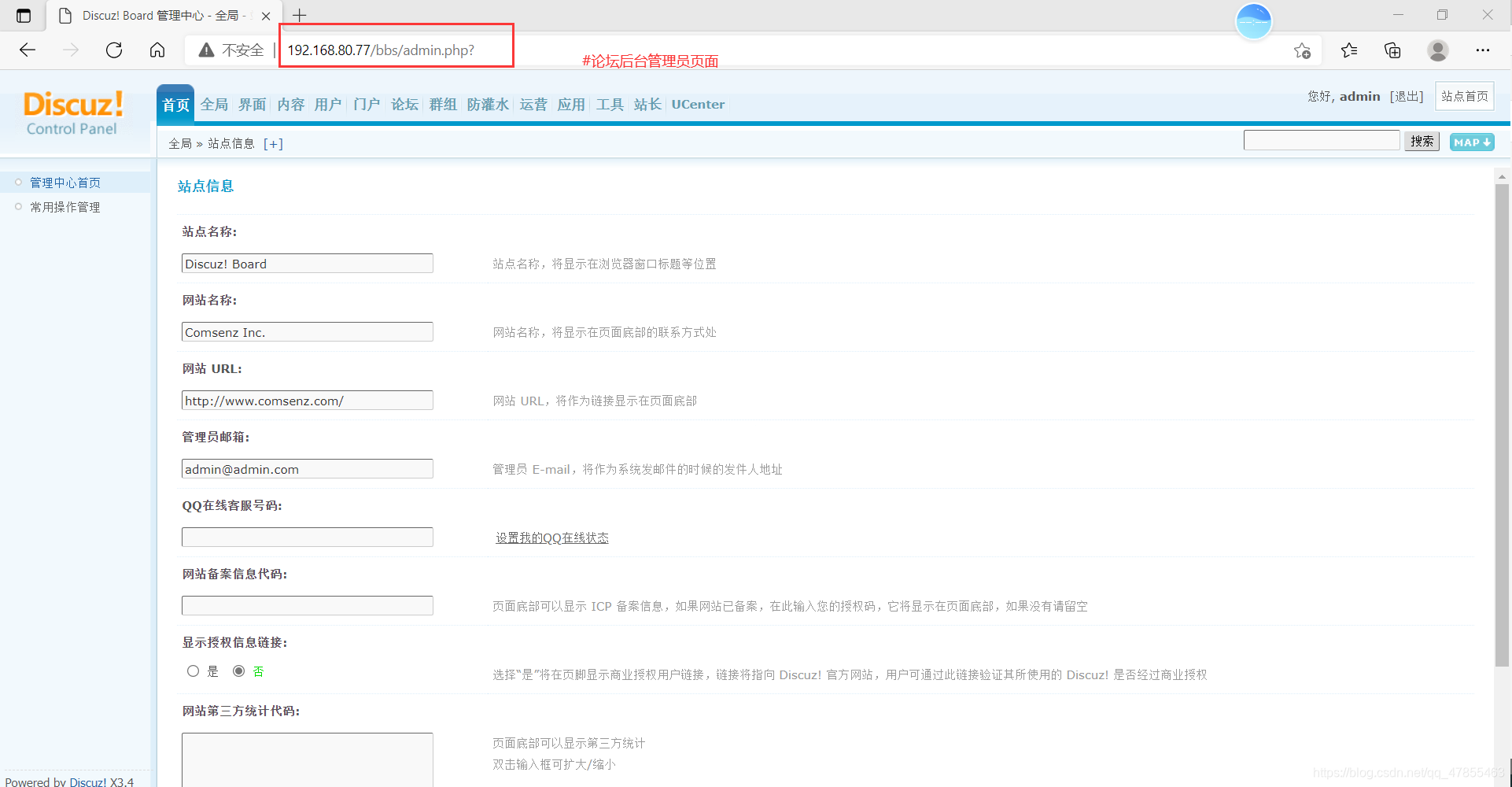Click the 站点首页 button
The width and height of the screenshot is (1512, 787).
(x=1464, y=96)
